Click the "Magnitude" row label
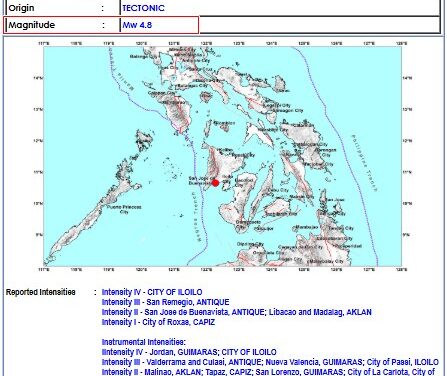 (32, 25)
